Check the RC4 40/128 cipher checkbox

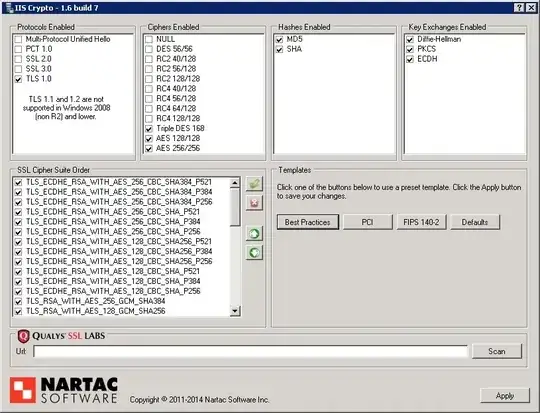point(149,89)
